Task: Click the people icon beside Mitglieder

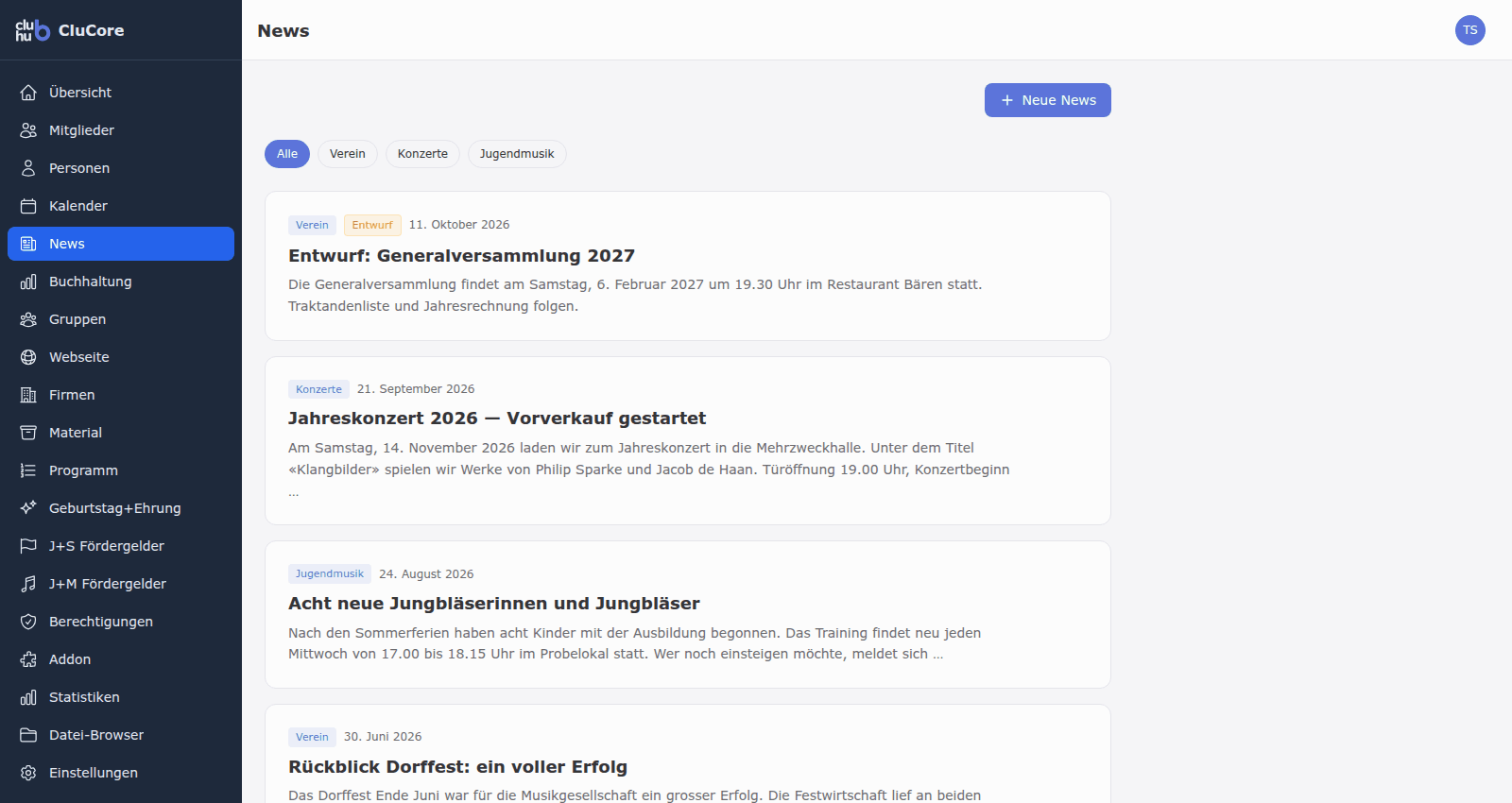Action: click(x=28, y=130)
